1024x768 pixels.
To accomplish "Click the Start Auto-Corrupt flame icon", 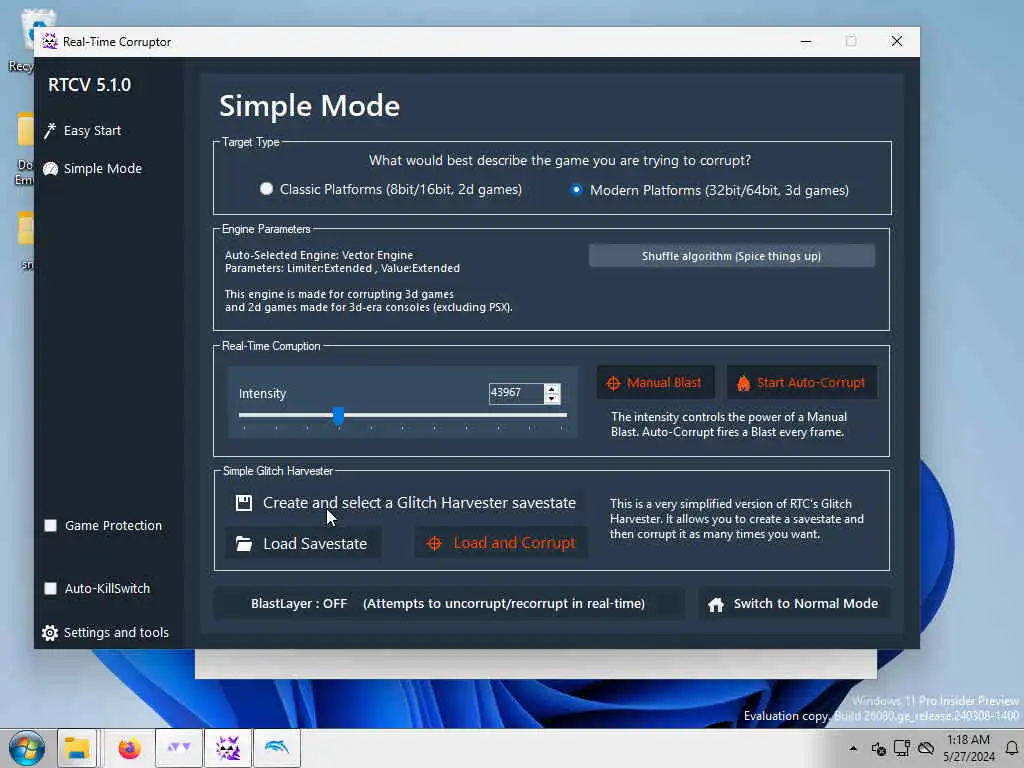I will (743, 383).
